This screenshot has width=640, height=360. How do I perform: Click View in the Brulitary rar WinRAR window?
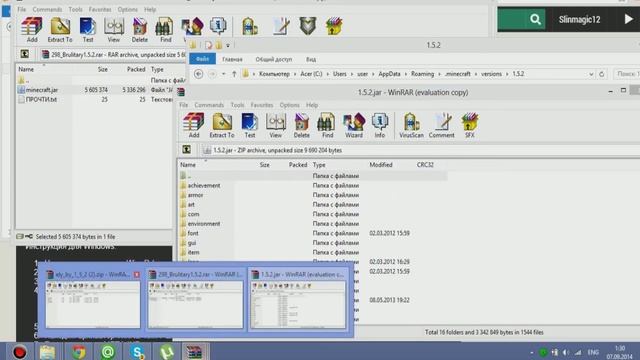[114, 30]
